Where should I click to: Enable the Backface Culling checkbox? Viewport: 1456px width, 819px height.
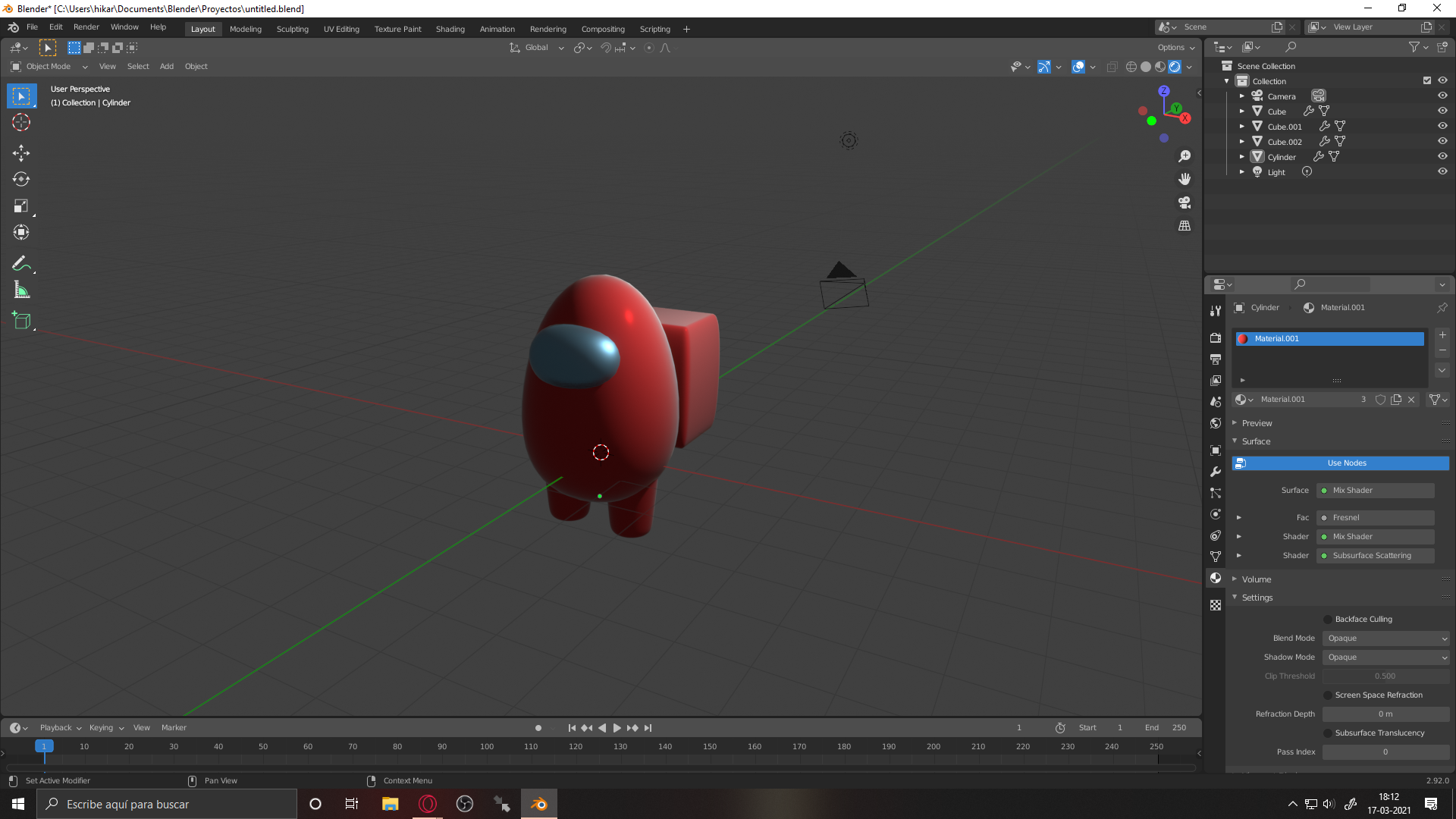click(x=1328, y=620)
